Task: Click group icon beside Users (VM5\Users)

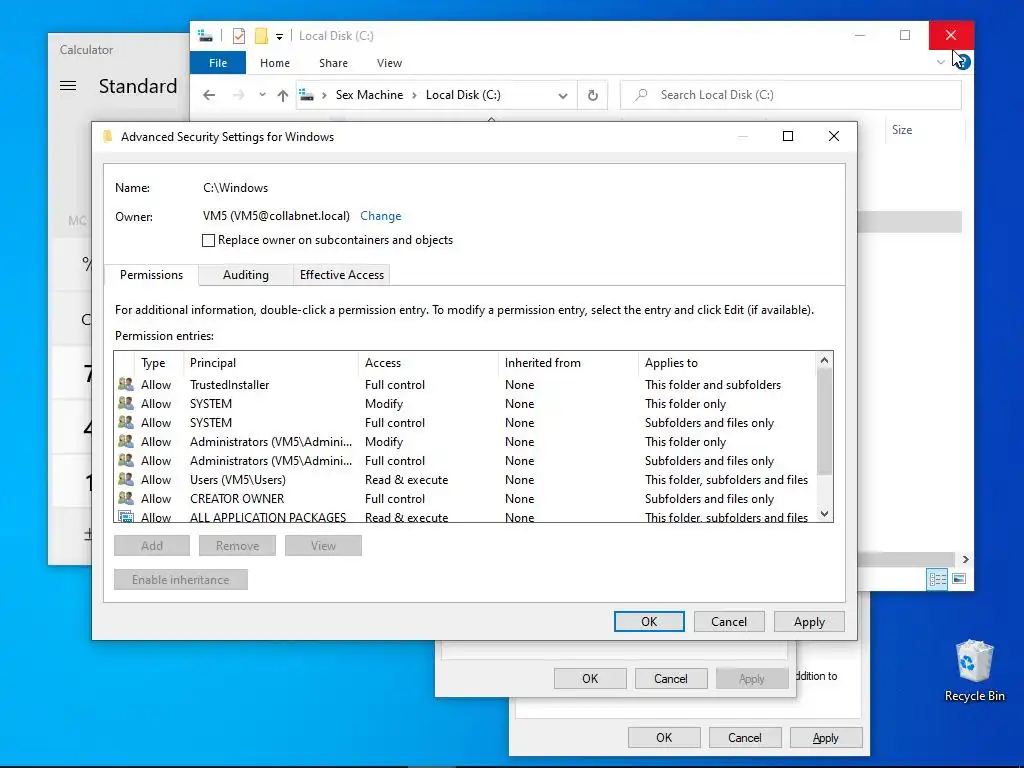Action: (125, 479)
